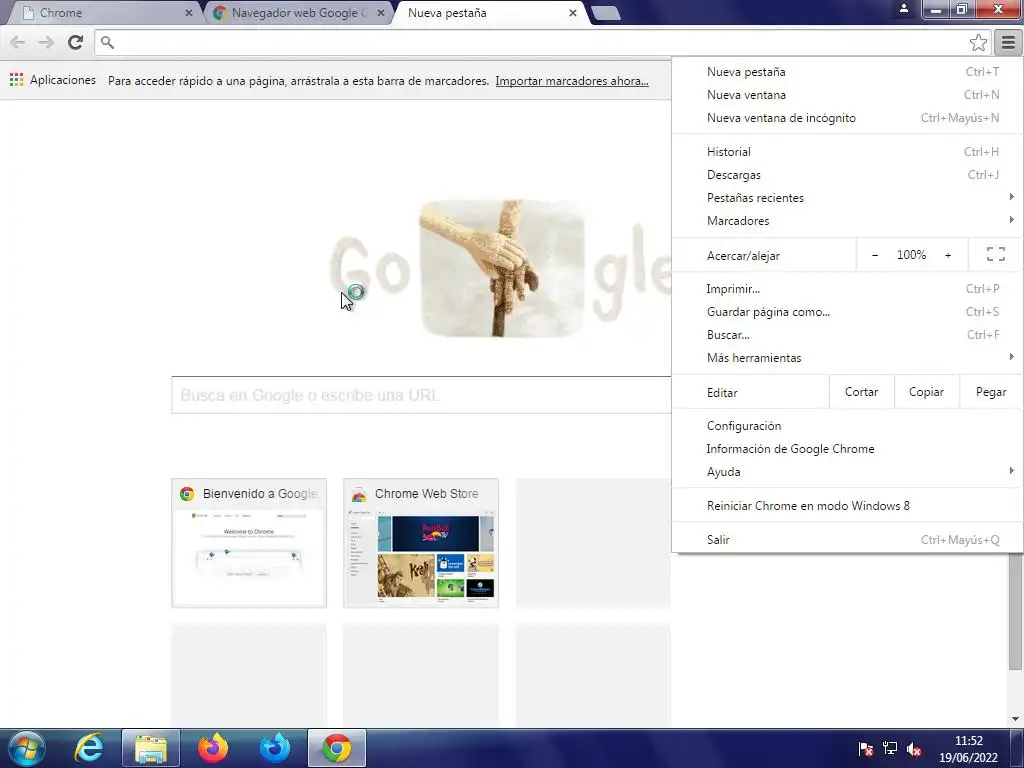This screenshot has width=1024, height=768.
Task: Click the Copiar button
Action: tap(926, 392)
